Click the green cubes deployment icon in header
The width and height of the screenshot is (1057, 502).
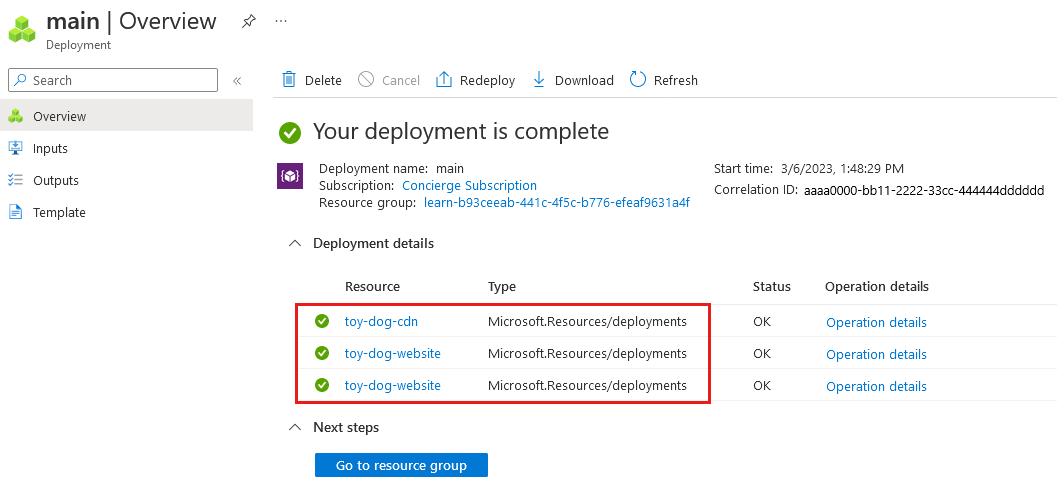coord(22,29)
